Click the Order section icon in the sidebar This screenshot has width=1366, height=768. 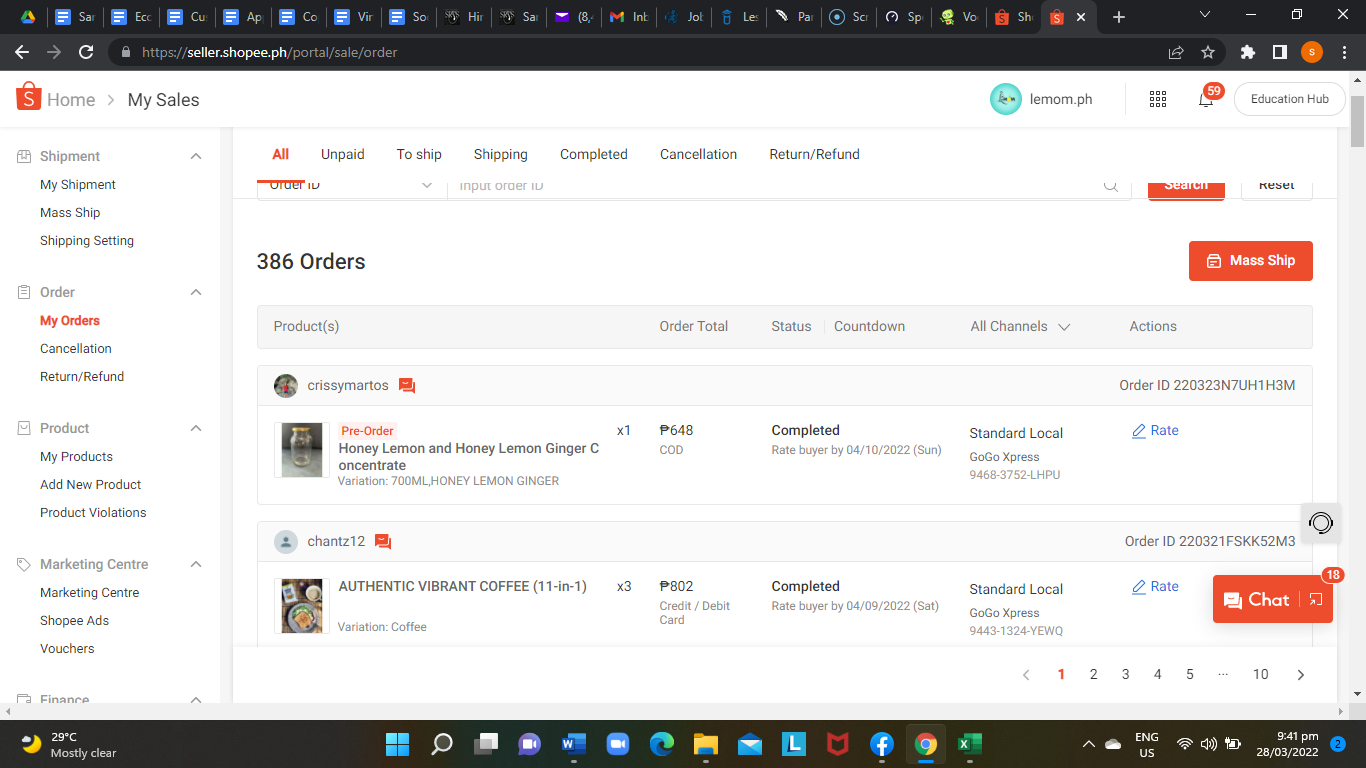coord(24,292)
